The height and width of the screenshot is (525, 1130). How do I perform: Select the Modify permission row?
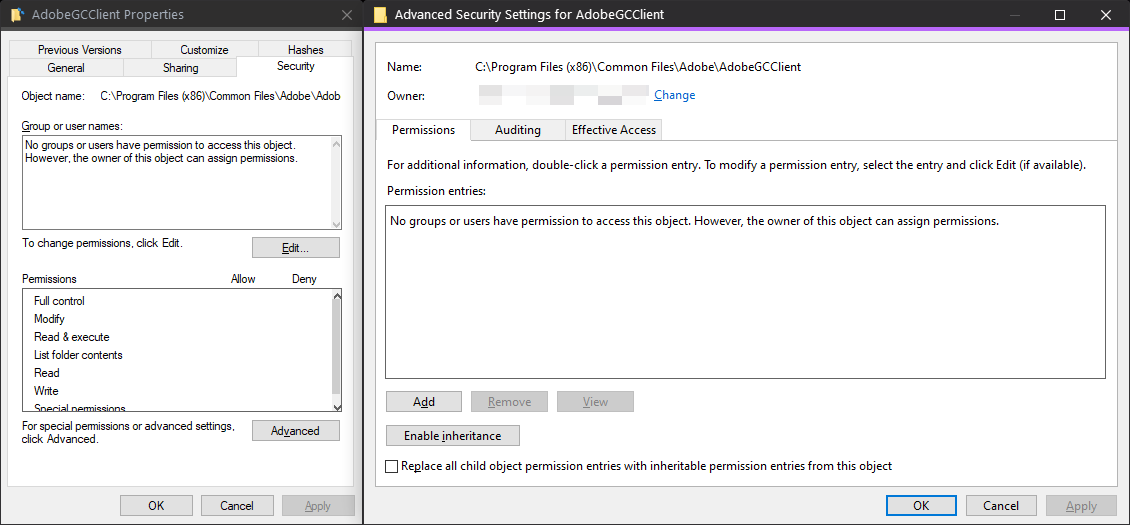(177, 319)
